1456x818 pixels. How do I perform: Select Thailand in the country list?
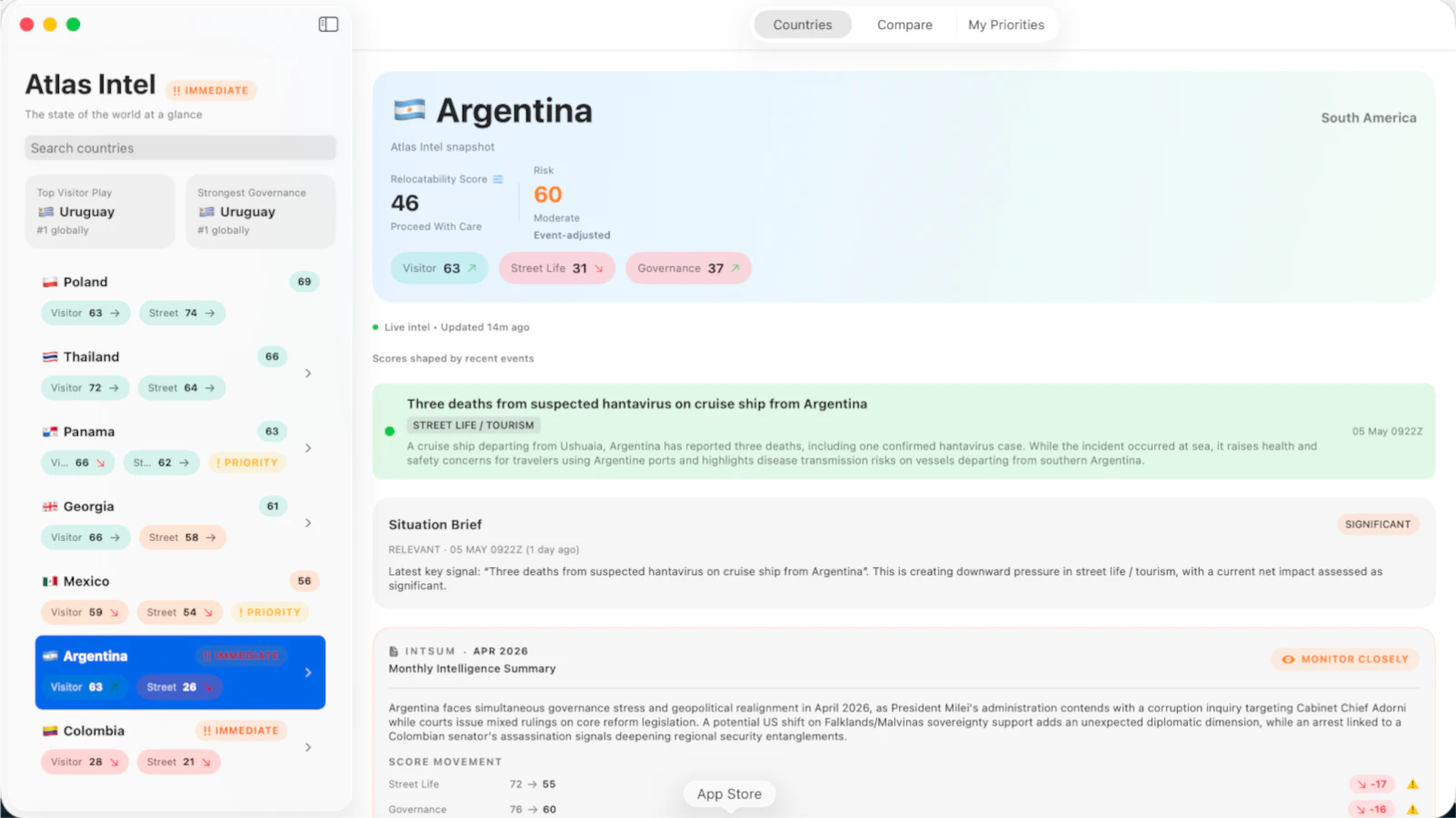(180, 373)
